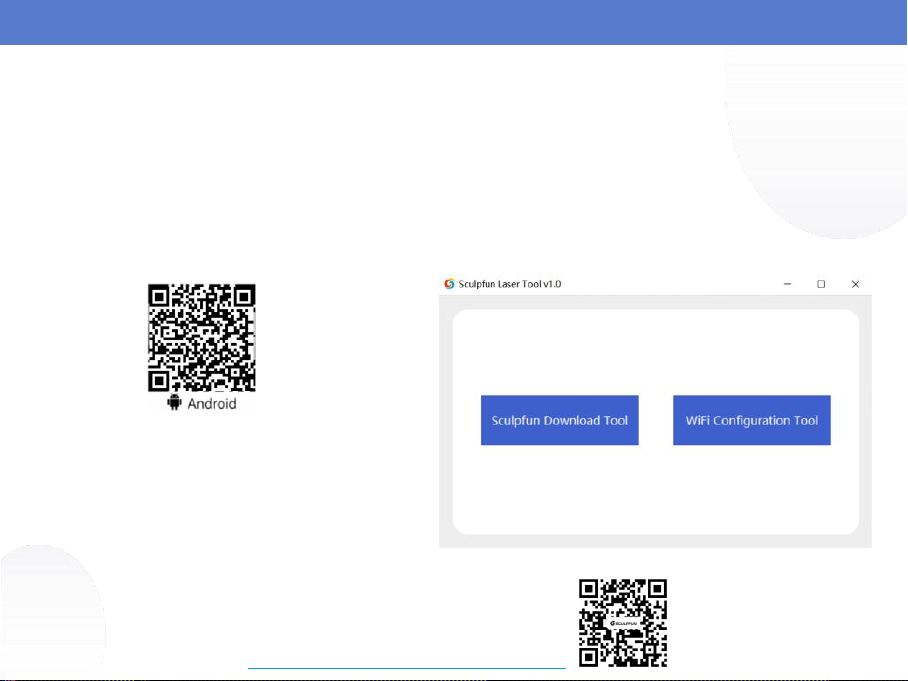Screen dimensions: 908x681
Task: Launch the WiFi Configuration Tool
Action: coord(752,420)
